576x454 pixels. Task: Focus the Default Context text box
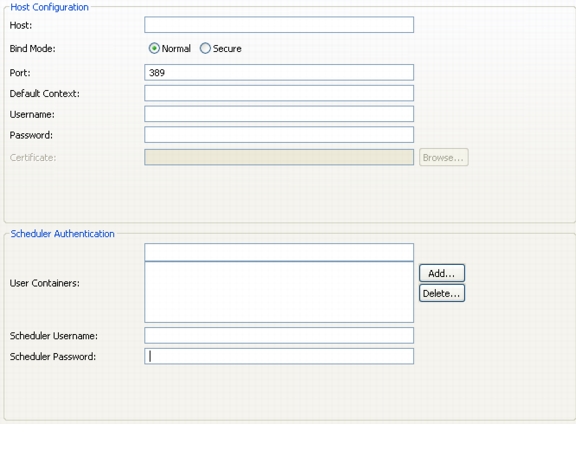[x=279, y=93]
